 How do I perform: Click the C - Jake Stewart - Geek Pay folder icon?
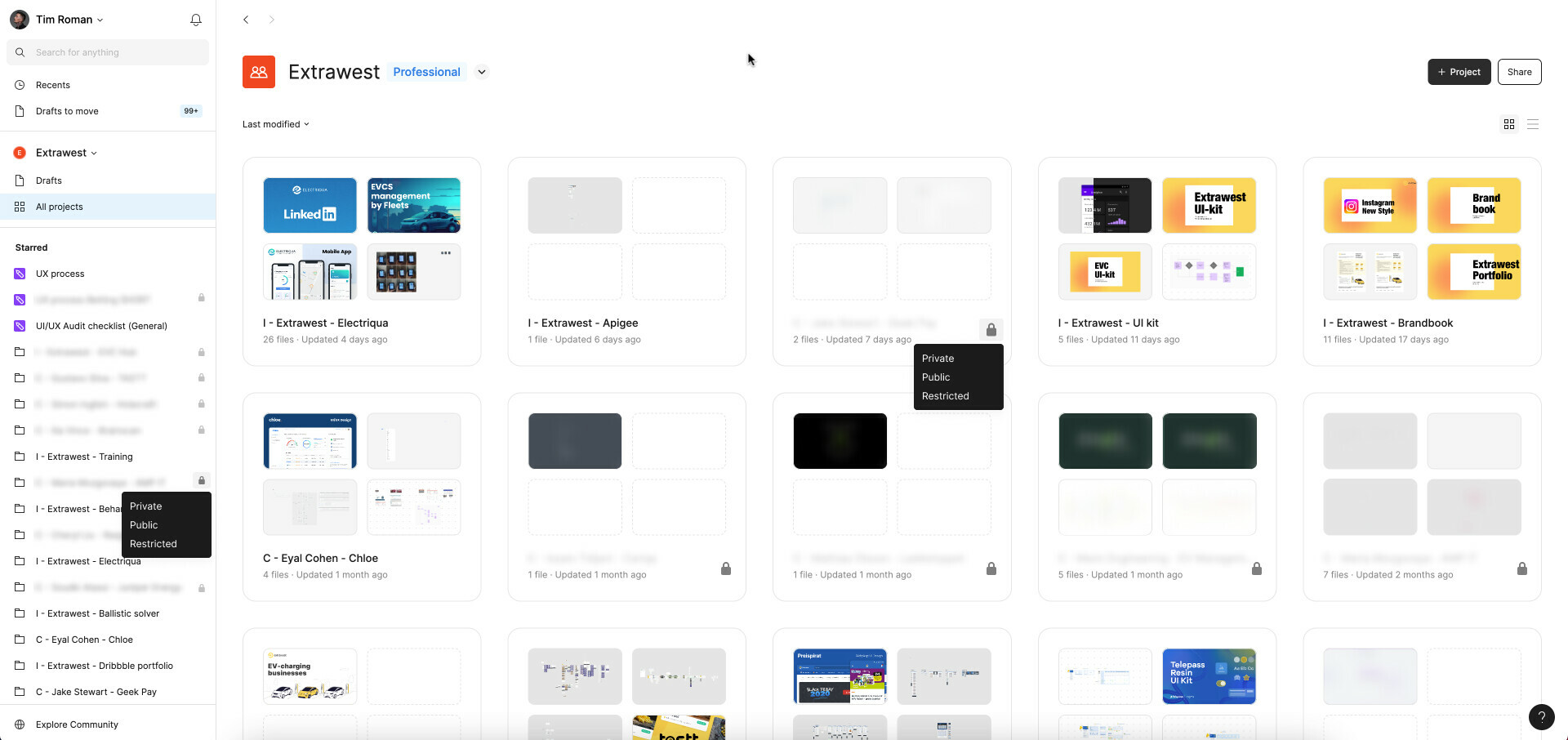(x=20, y=692)
